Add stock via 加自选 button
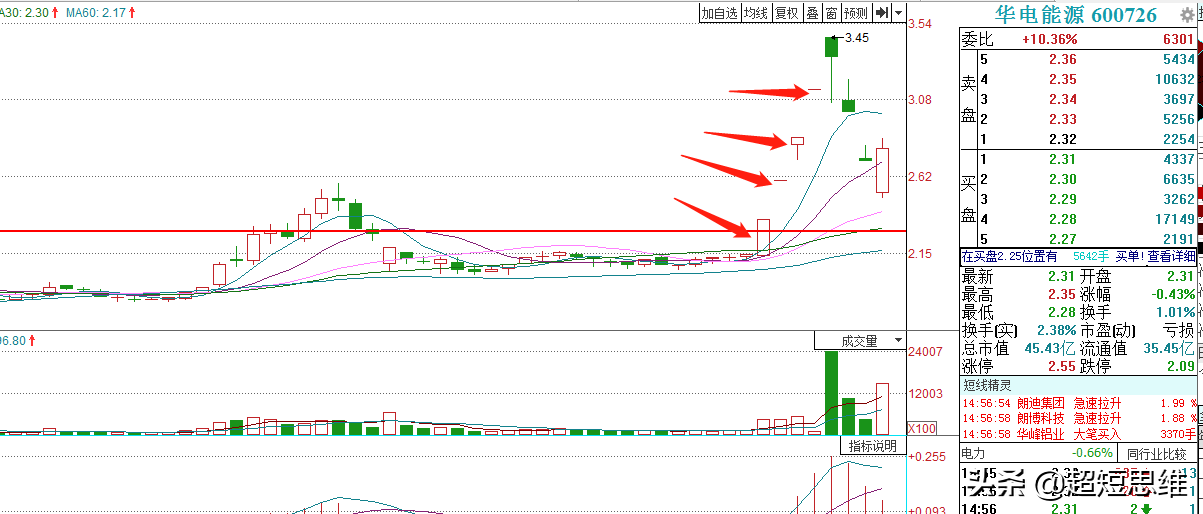Screen dimensions: 1203x514 [719, 12]
